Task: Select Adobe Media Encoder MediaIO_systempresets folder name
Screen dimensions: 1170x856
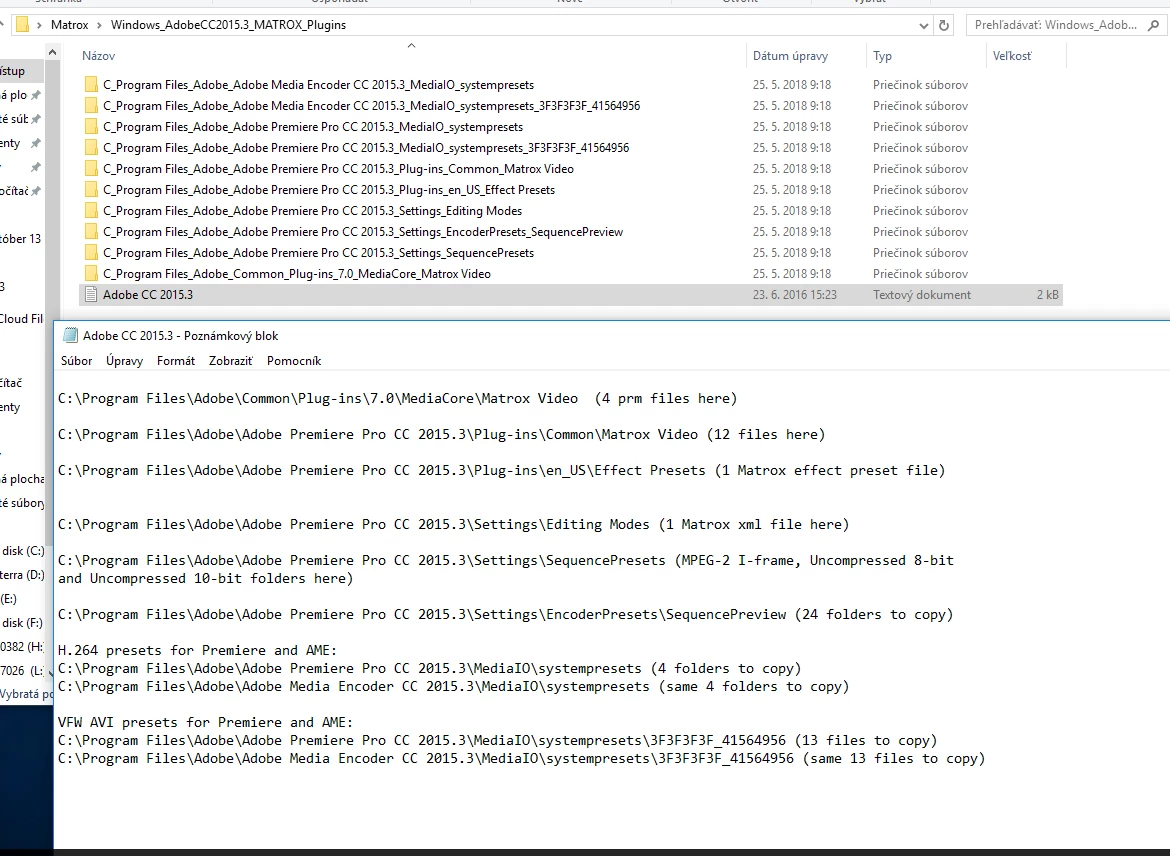Action: [x=319, y=84]
